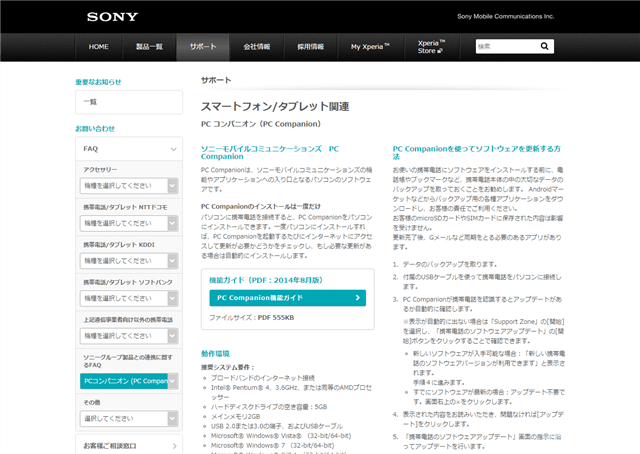Open the ソフトバンク model dropdown
Image resolution: width=640 pixels, height=454 pixels.
(129, 298)
